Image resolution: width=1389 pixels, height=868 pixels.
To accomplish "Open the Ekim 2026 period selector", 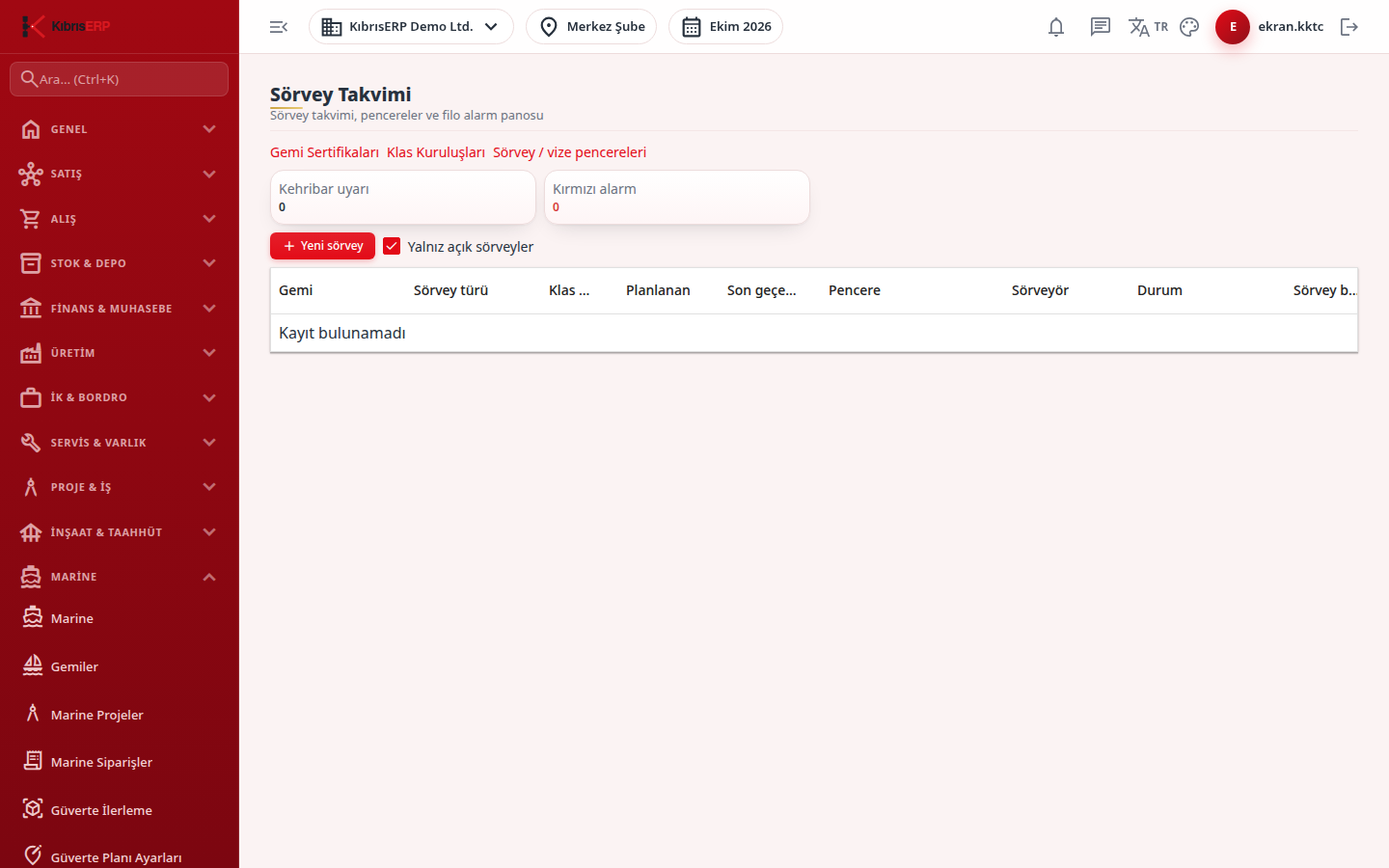I will (x=725, y=27).
